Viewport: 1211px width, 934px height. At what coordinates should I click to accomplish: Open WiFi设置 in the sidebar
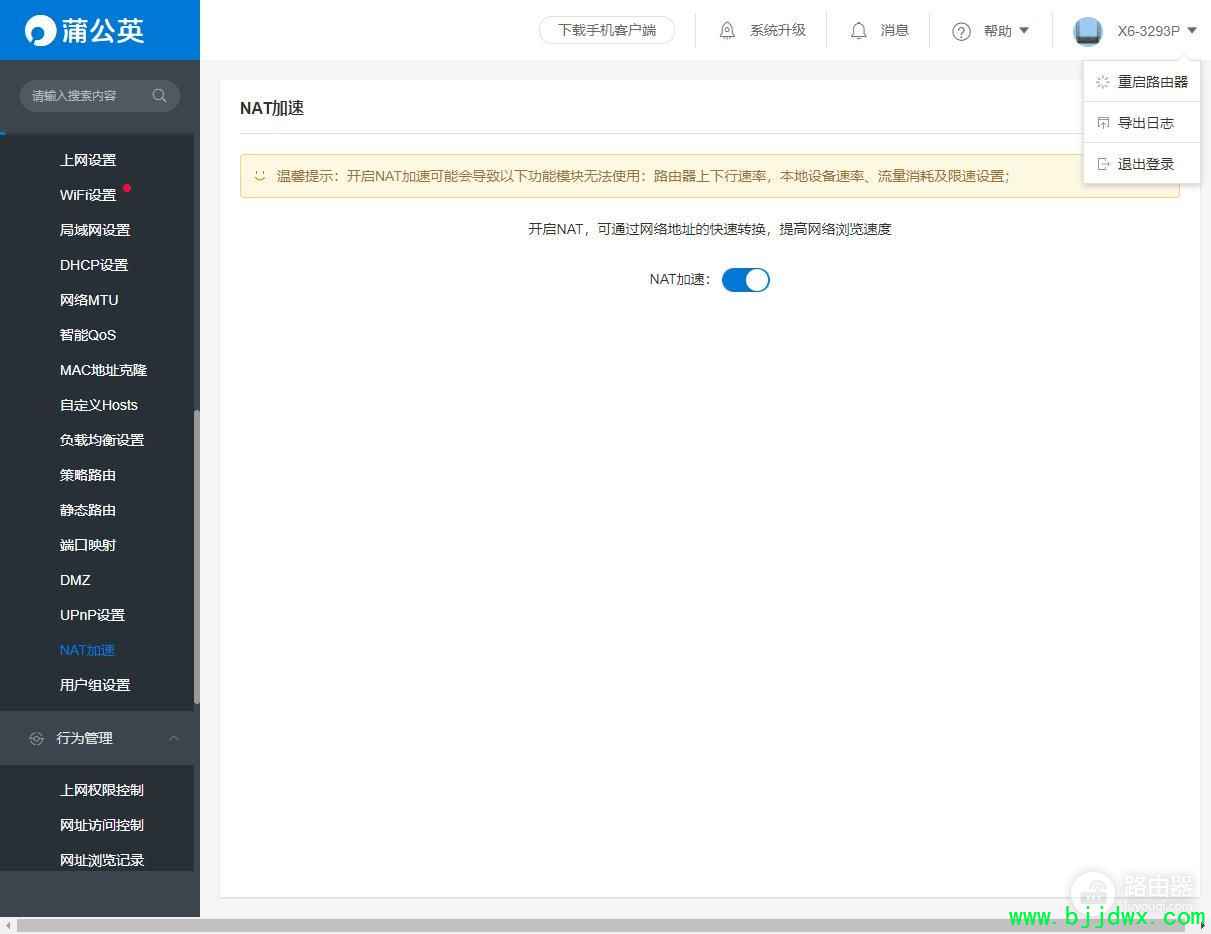pos(88,195)
